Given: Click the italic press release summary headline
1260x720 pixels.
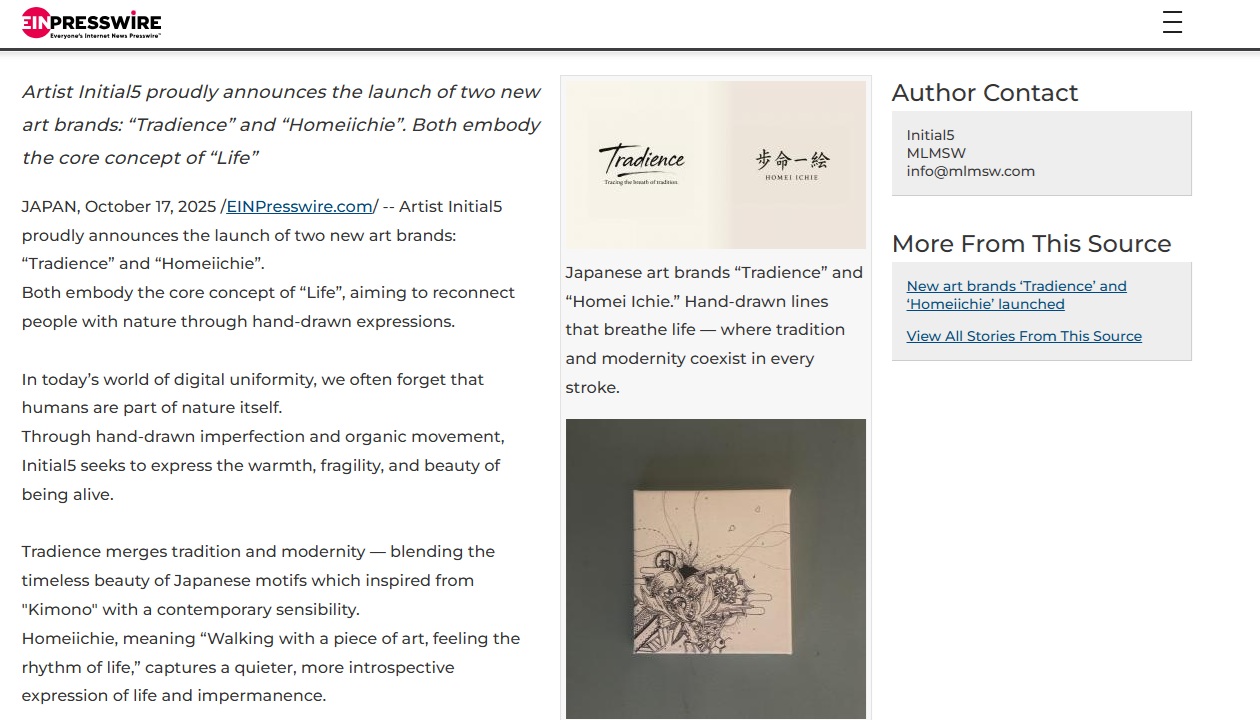Looking at the screenshot, I should [x=281, y=125].
